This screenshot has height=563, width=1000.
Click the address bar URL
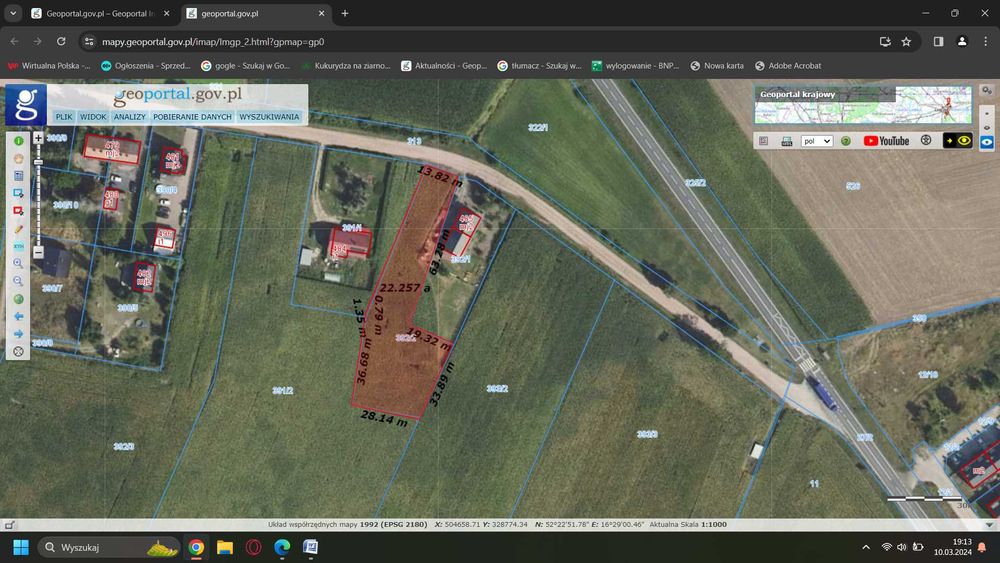click(x=213, y=41)
